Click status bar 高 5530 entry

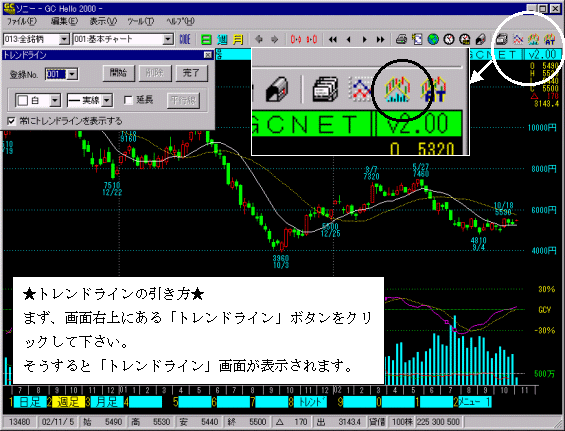coord(150,422)
